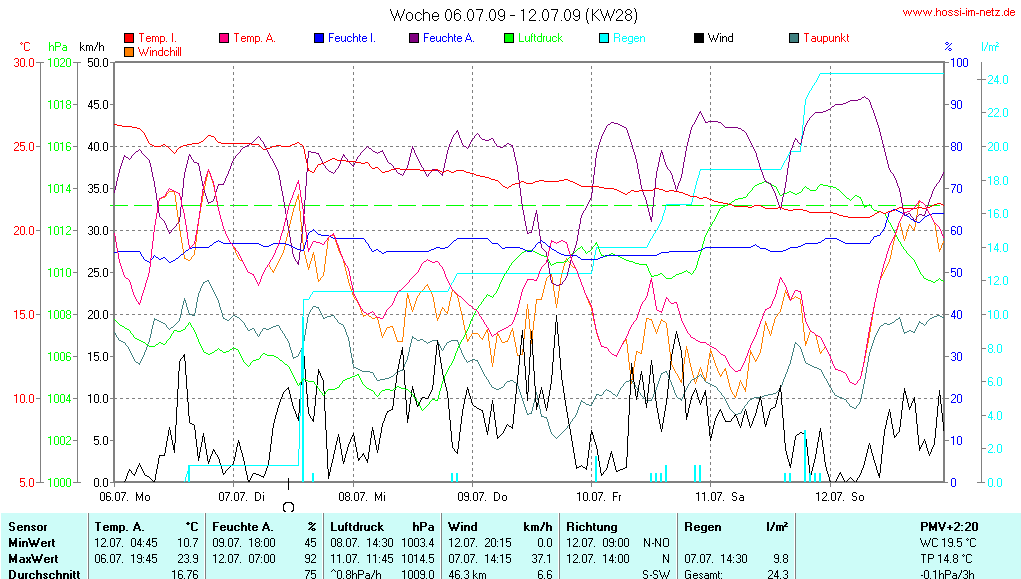Click the orange Windchill legend swatch
Viewport: 1021px width, 579px height.
128,51
